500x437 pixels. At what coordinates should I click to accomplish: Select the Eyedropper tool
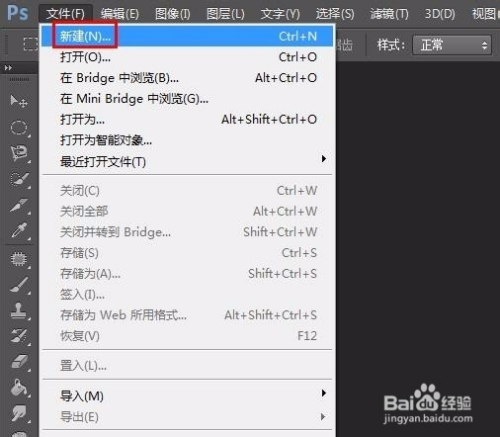click(x=19, y=230)
